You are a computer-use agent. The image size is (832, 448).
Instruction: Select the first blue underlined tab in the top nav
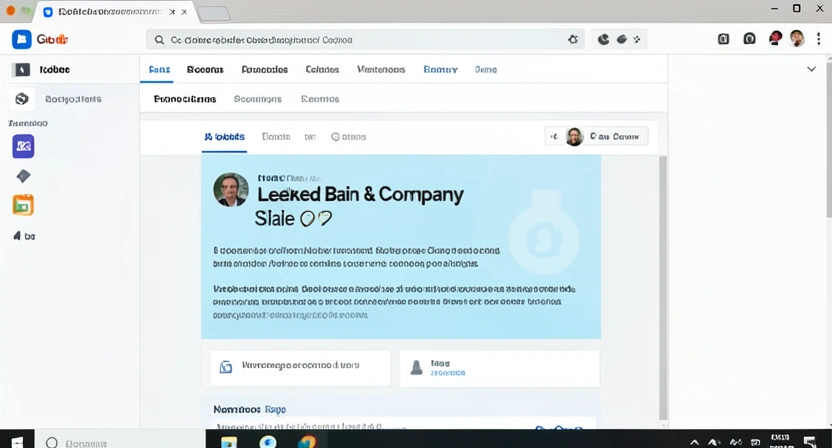pos(159,70)
